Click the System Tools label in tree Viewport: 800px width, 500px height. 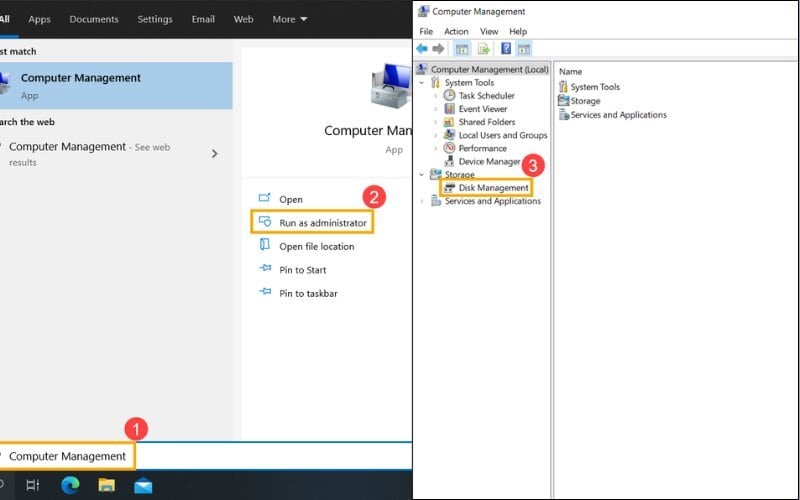(469, 82)
